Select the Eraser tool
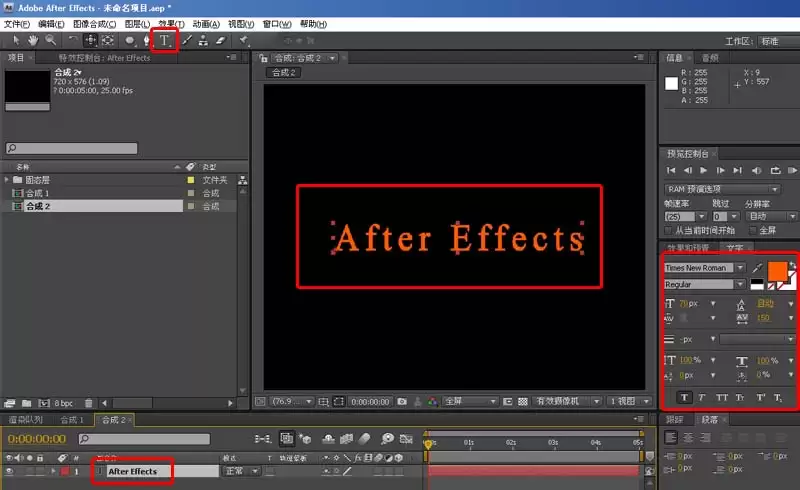The height and width of the screenshot is (490, 800). pos(221,40)
